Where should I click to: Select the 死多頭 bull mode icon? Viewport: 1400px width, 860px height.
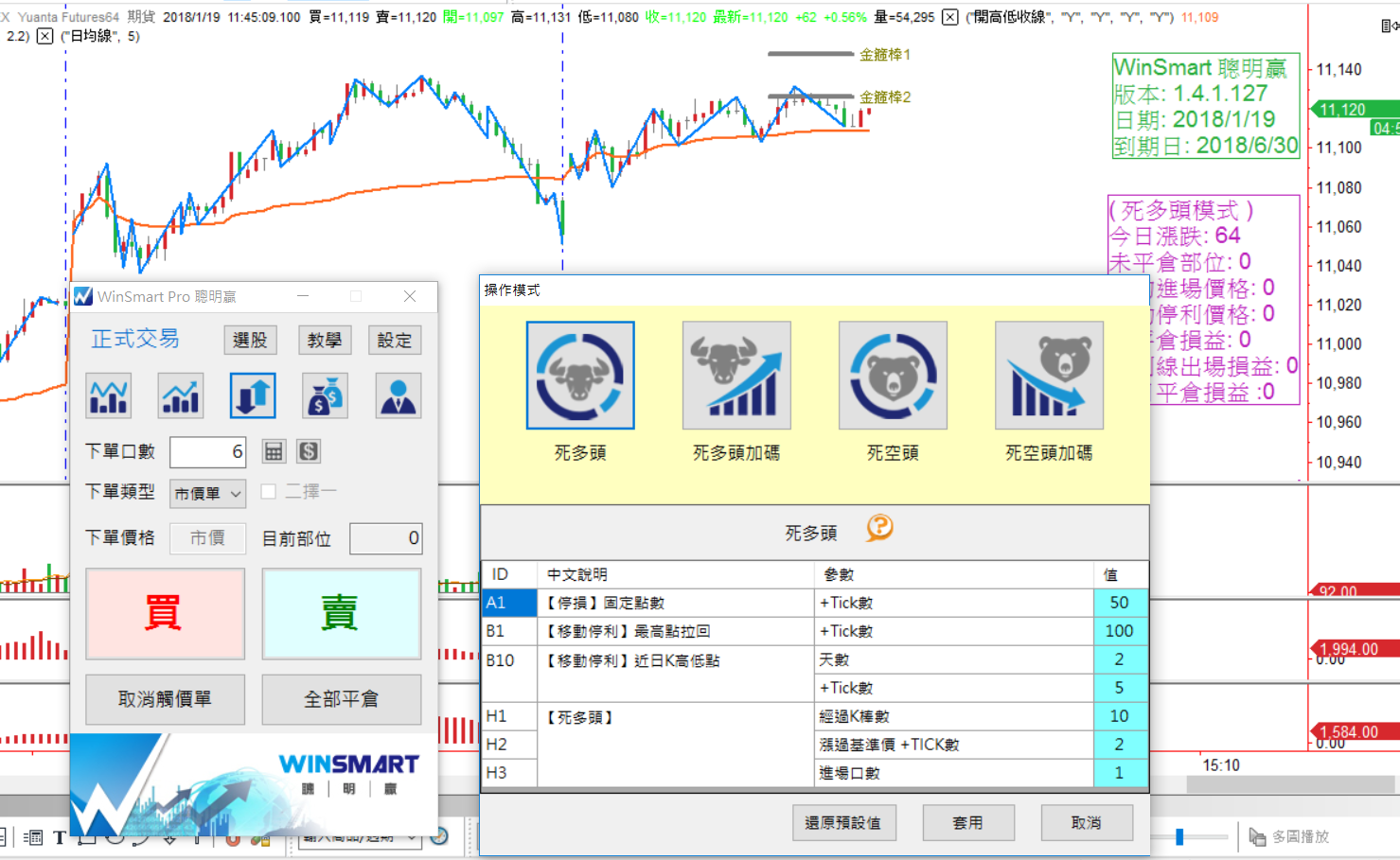coord(580,376)
